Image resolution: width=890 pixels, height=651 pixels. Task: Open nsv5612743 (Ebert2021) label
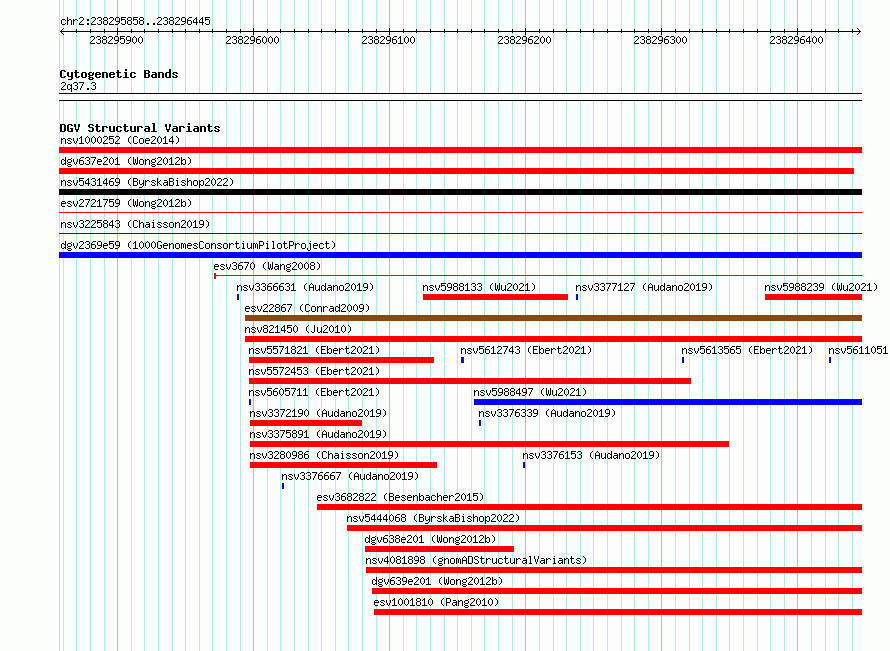[526, 350]
